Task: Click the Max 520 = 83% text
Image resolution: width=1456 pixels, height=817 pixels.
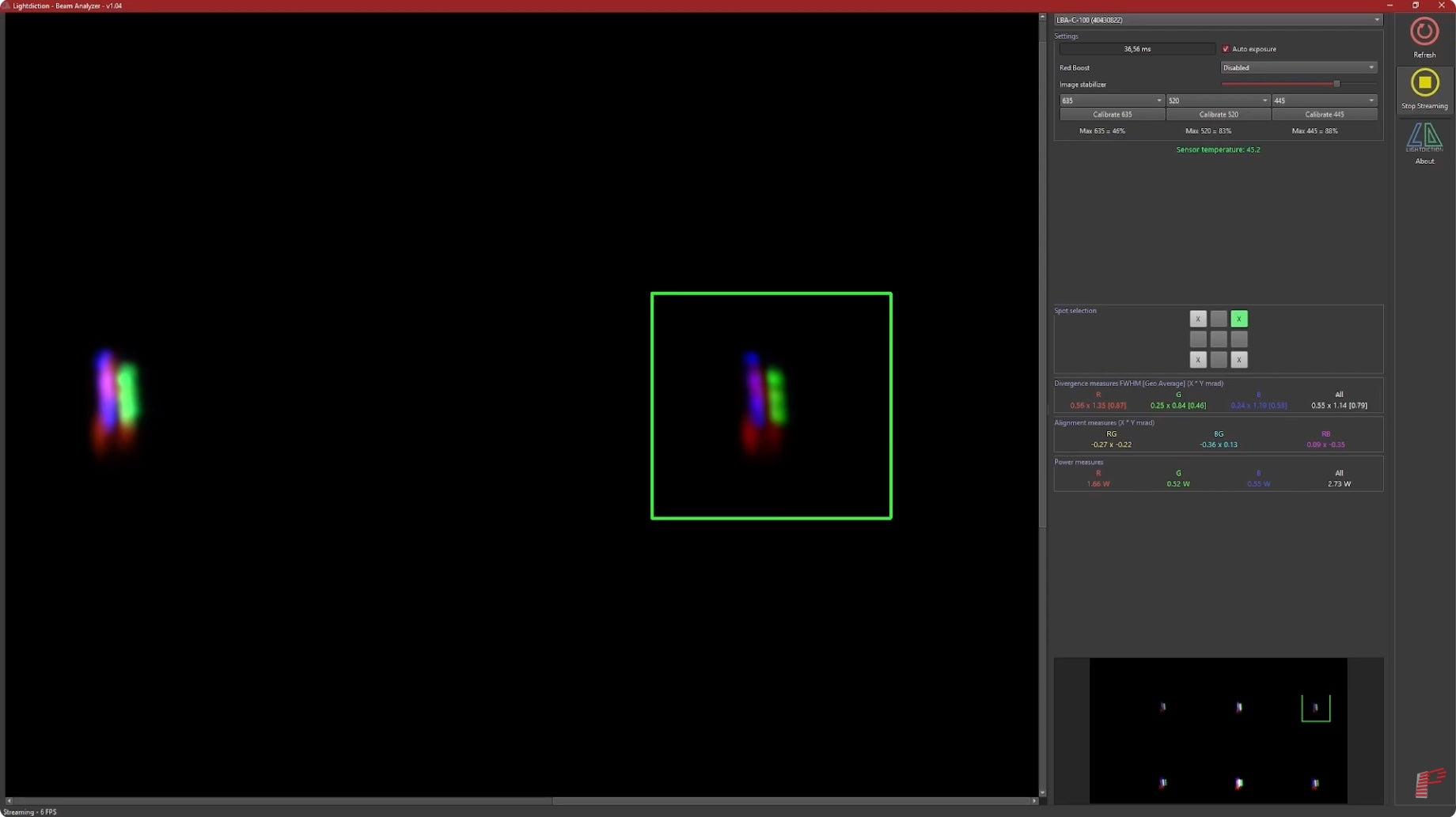Action: coord(1208,131)
